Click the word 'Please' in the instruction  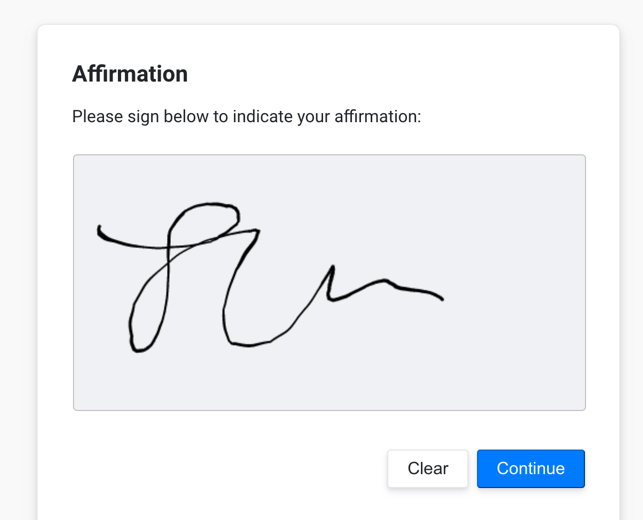coord(98,116)
